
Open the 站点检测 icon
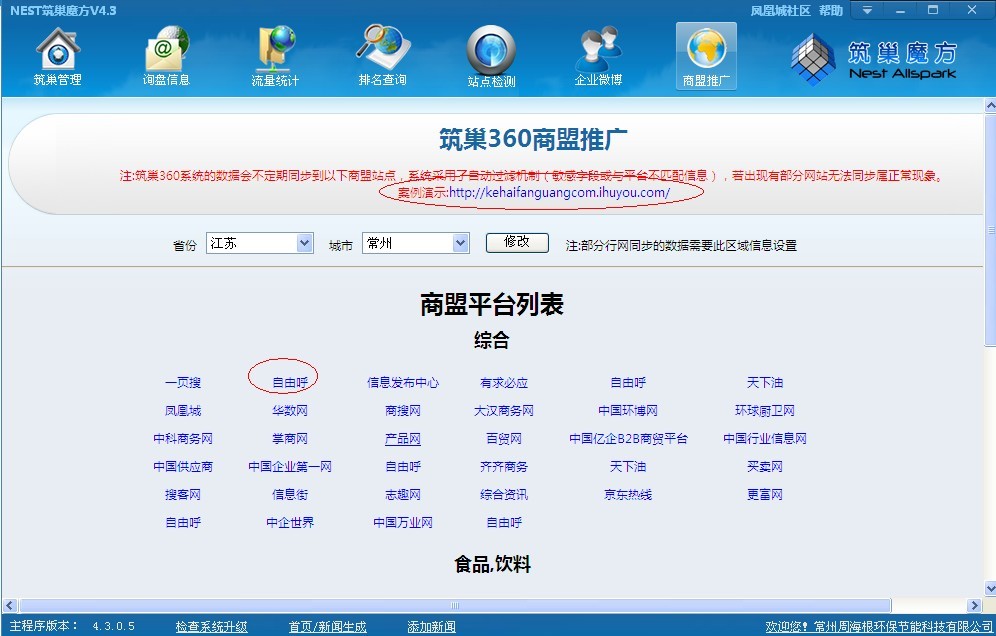[x=491, y=57]
